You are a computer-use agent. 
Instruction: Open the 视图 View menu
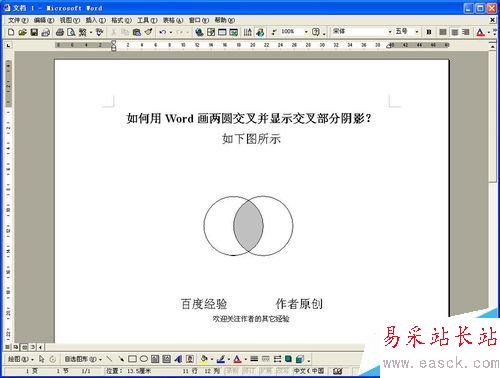pyautogui.click(x=70, y=20)
